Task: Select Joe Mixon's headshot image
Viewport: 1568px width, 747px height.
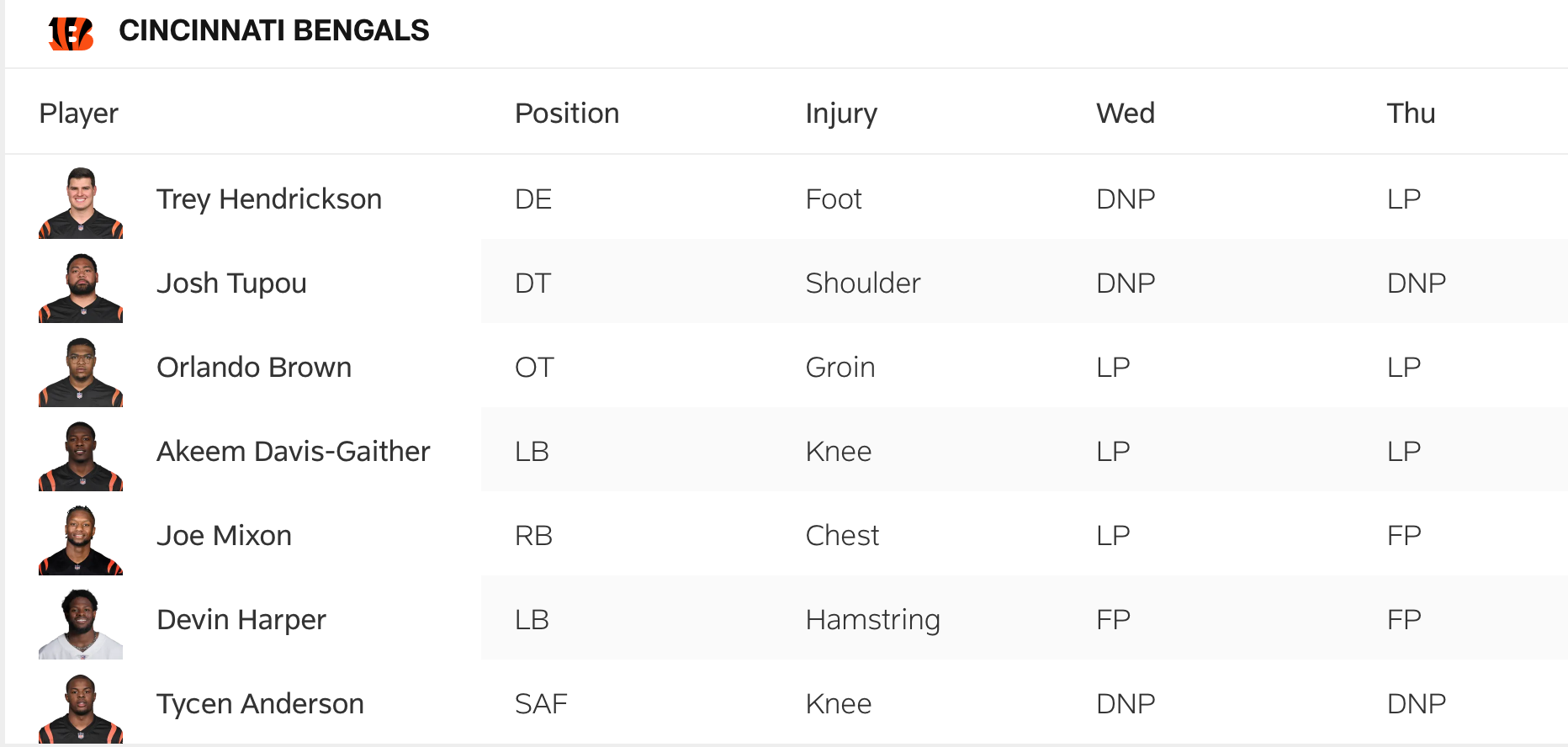Action: 81,540
